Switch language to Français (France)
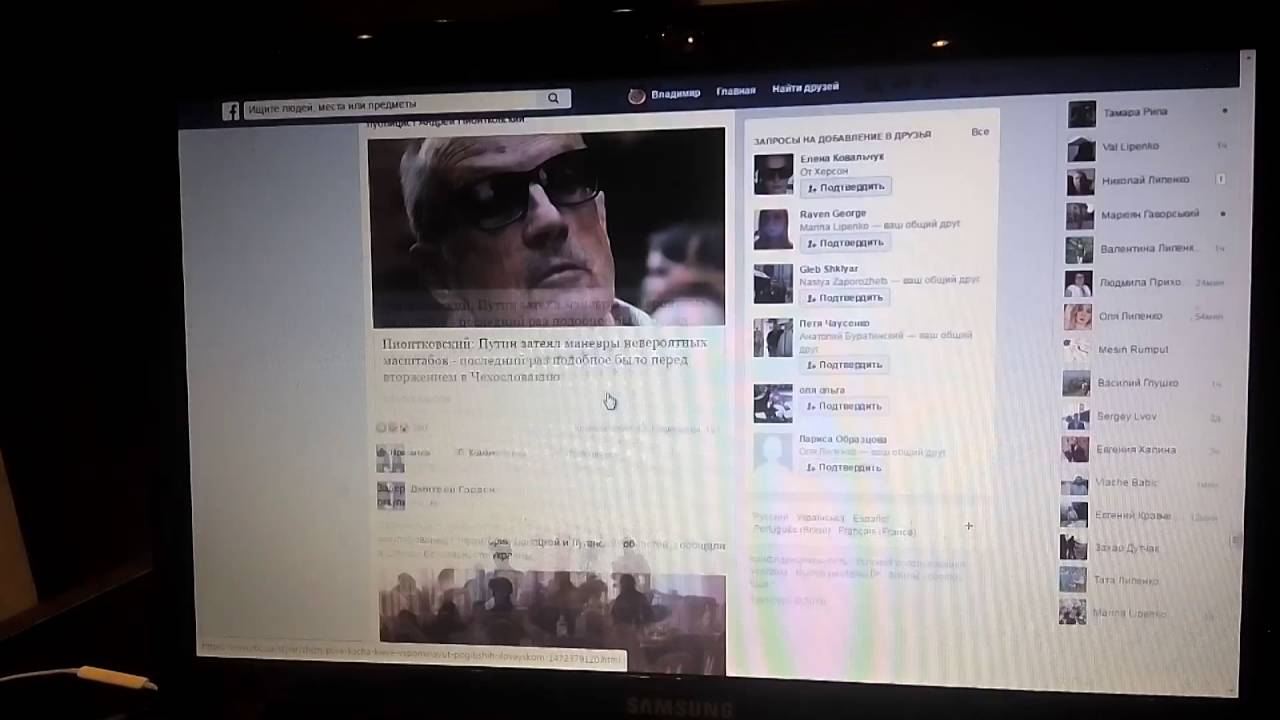The image size is (1280, 720). pos(876,531)
